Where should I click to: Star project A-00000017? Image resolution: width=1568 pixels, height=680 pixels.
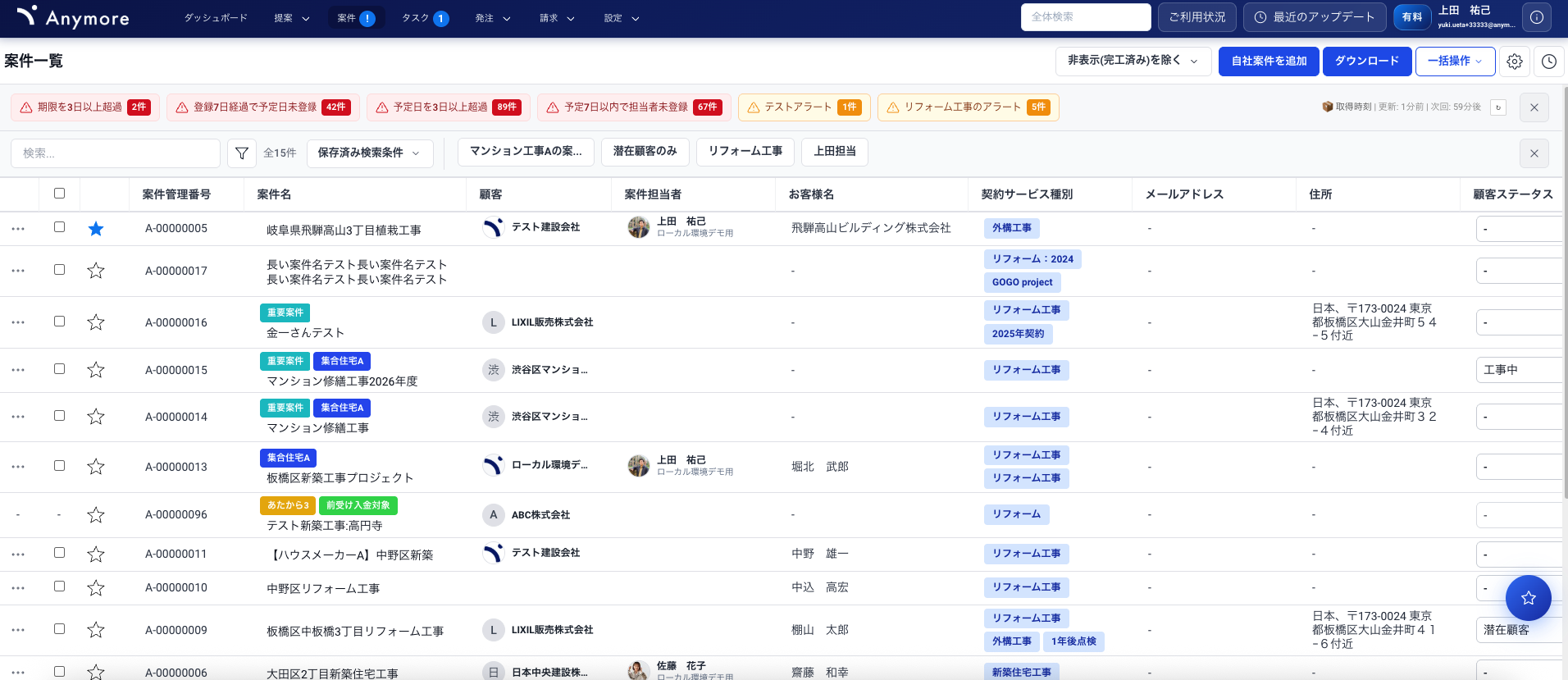point(96,271)
